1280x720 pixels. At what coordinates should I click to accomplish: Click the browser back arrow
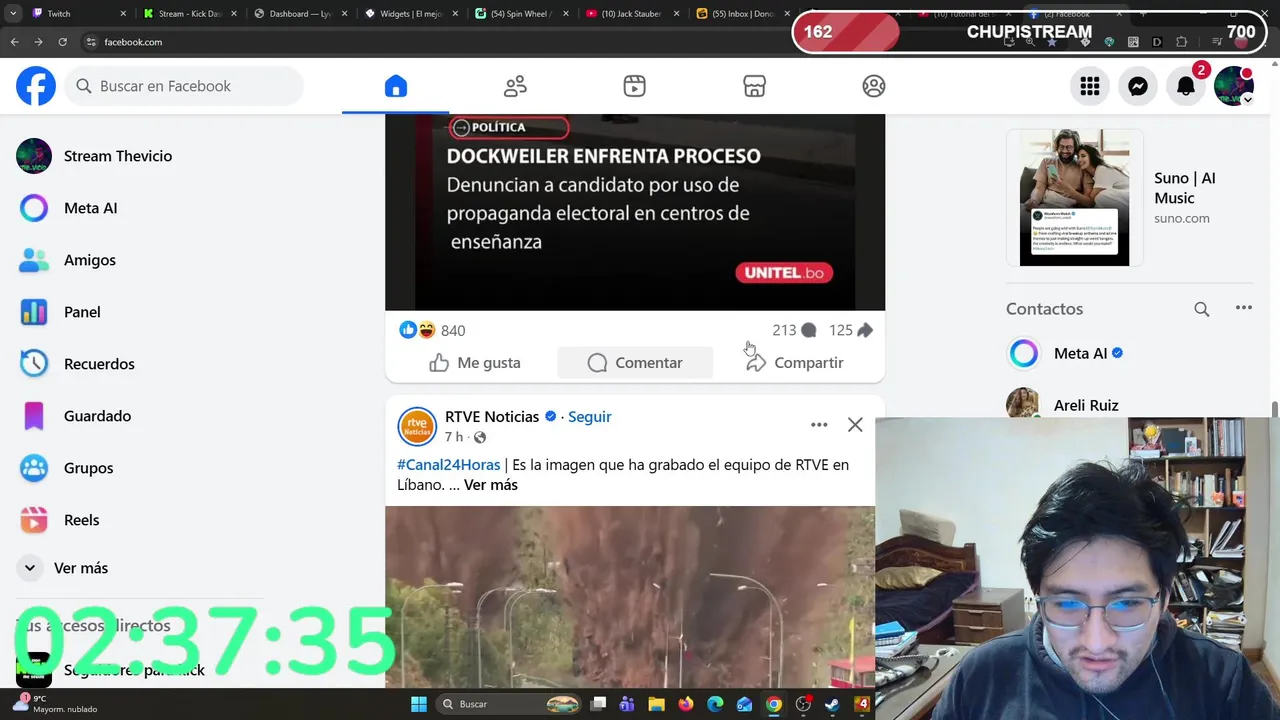tap(14, 42)
